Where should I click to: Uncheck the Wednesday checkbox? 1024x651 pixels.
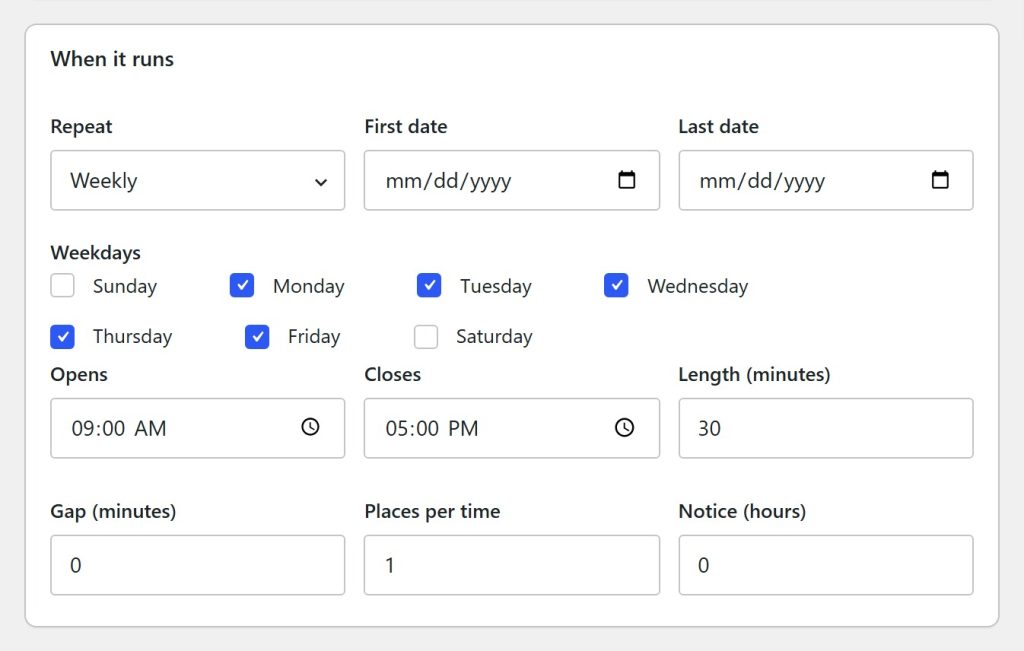click(616, 285)
